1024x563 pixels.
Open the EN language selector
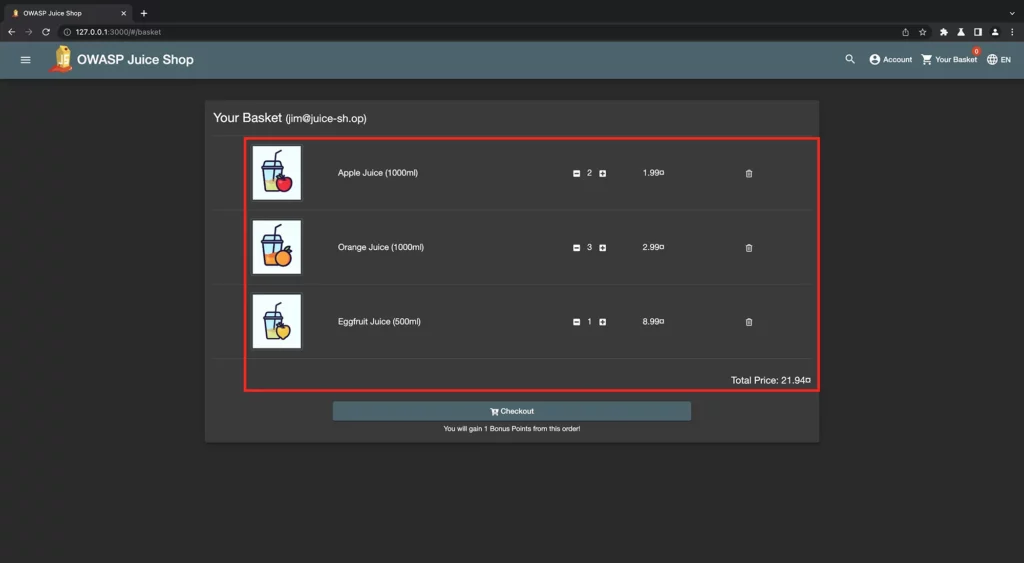point(999,59)
